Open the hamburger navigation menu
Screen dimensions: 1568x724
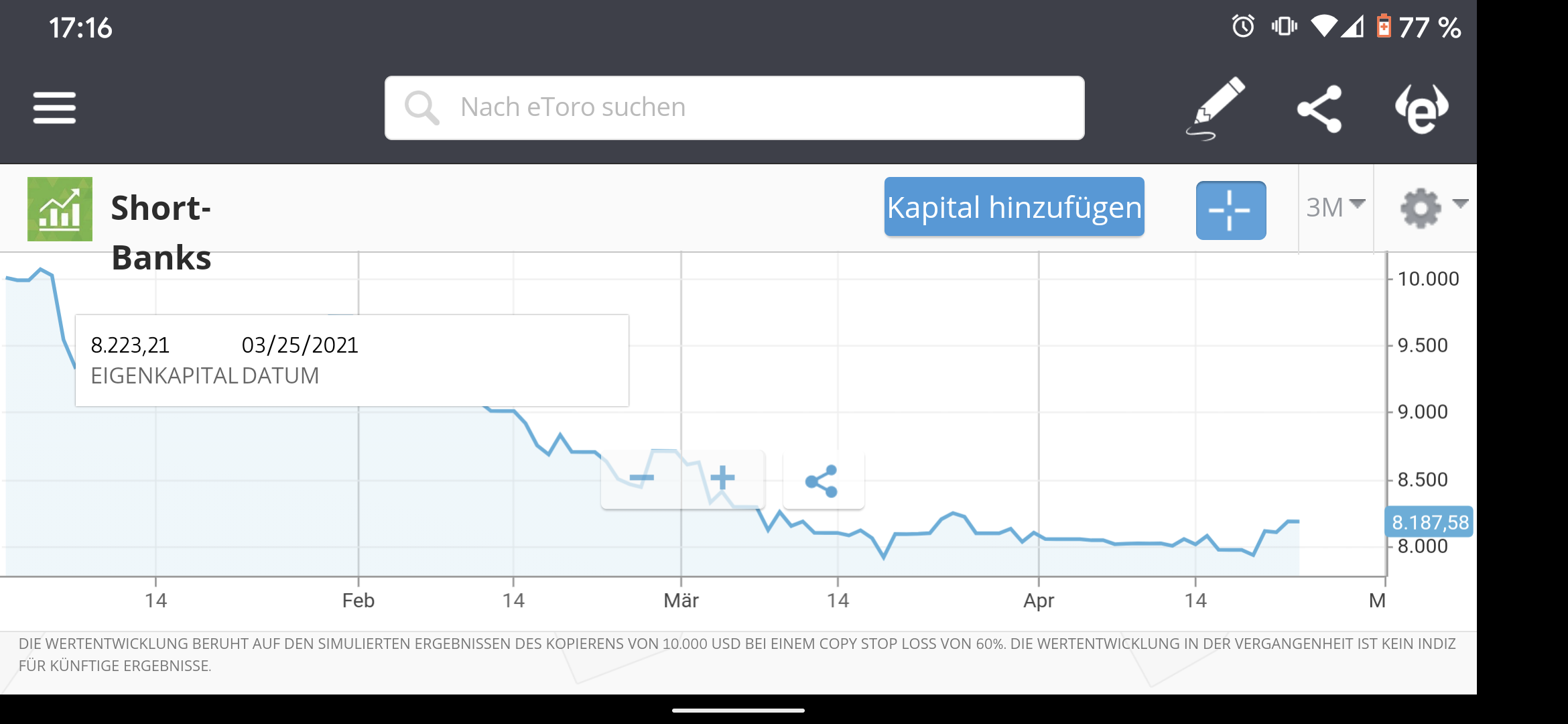tap(54, 108)
